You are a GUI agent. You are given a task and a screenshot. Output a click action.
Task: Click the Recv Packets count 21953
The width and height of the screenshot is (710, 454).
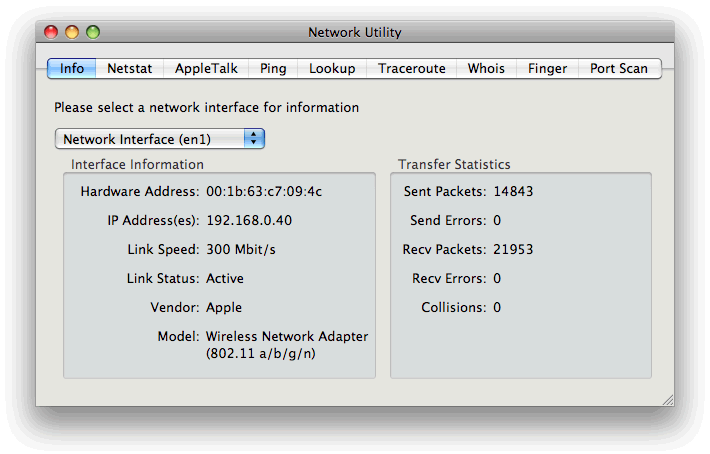[x=513, y=249]
